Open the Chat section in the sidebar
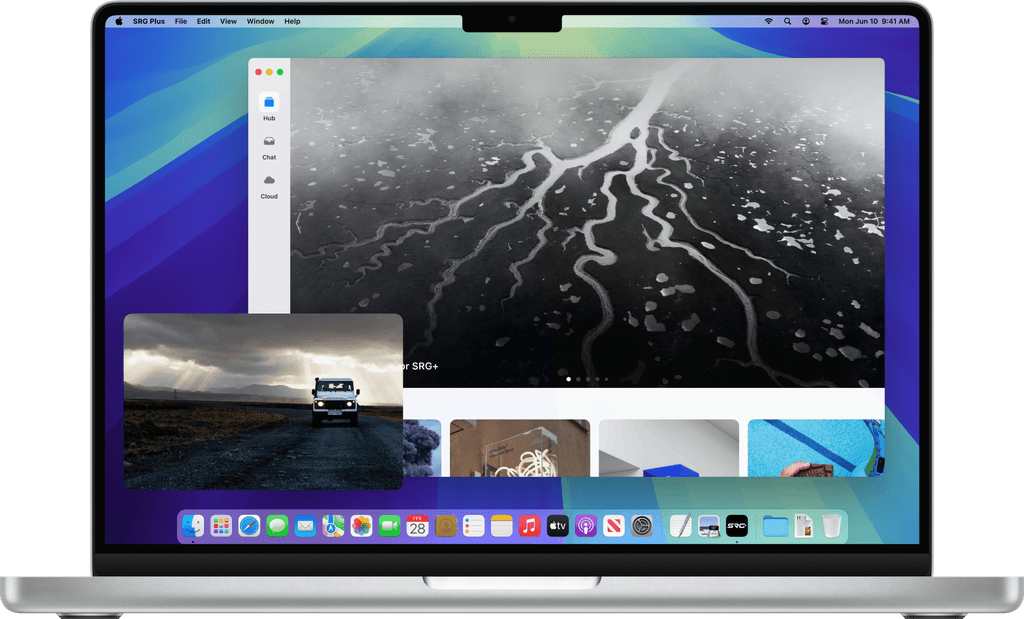The height and width of the screenshot is (619, 1024). click(269, 148)
